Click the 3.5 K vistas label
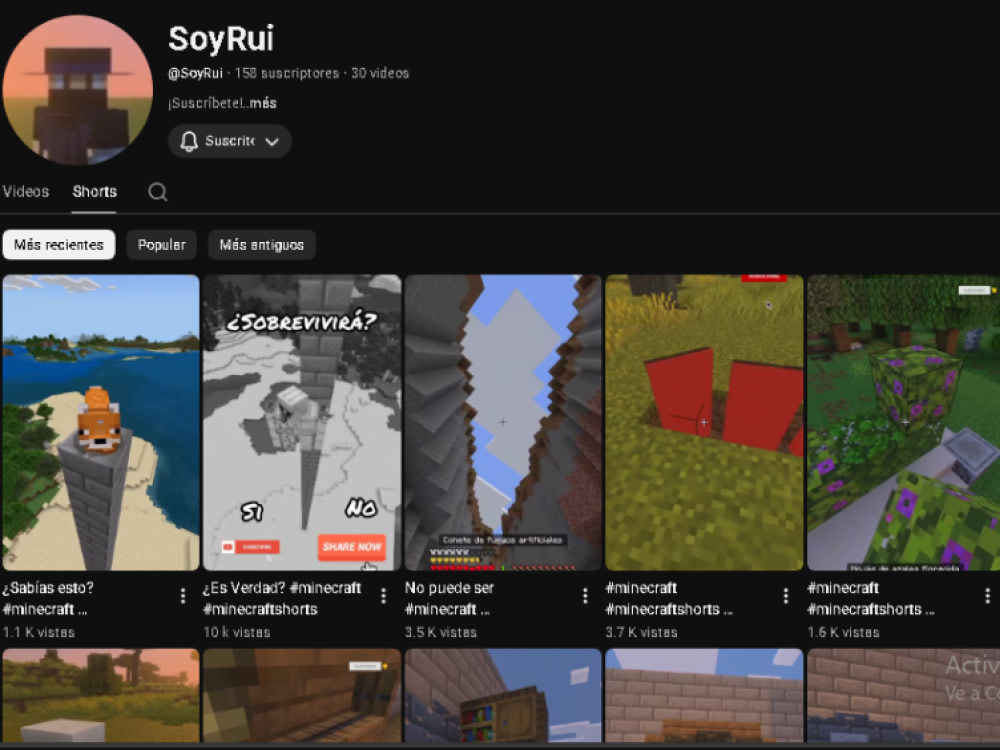 (x=441, y=633)
